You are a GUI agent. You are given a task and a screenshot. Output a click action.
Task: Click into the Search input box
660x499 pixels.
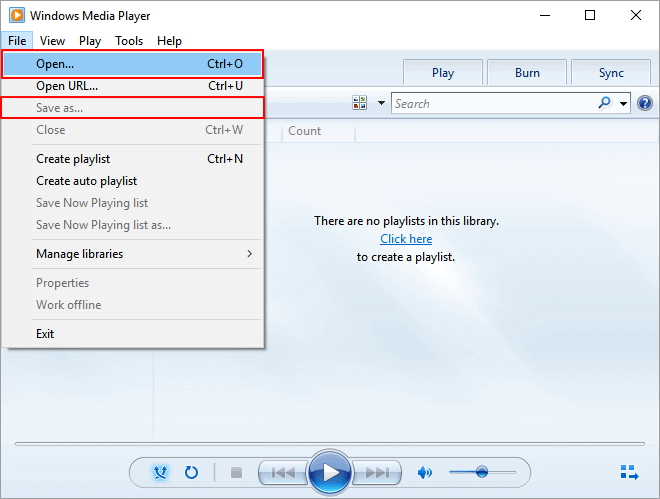495,104
